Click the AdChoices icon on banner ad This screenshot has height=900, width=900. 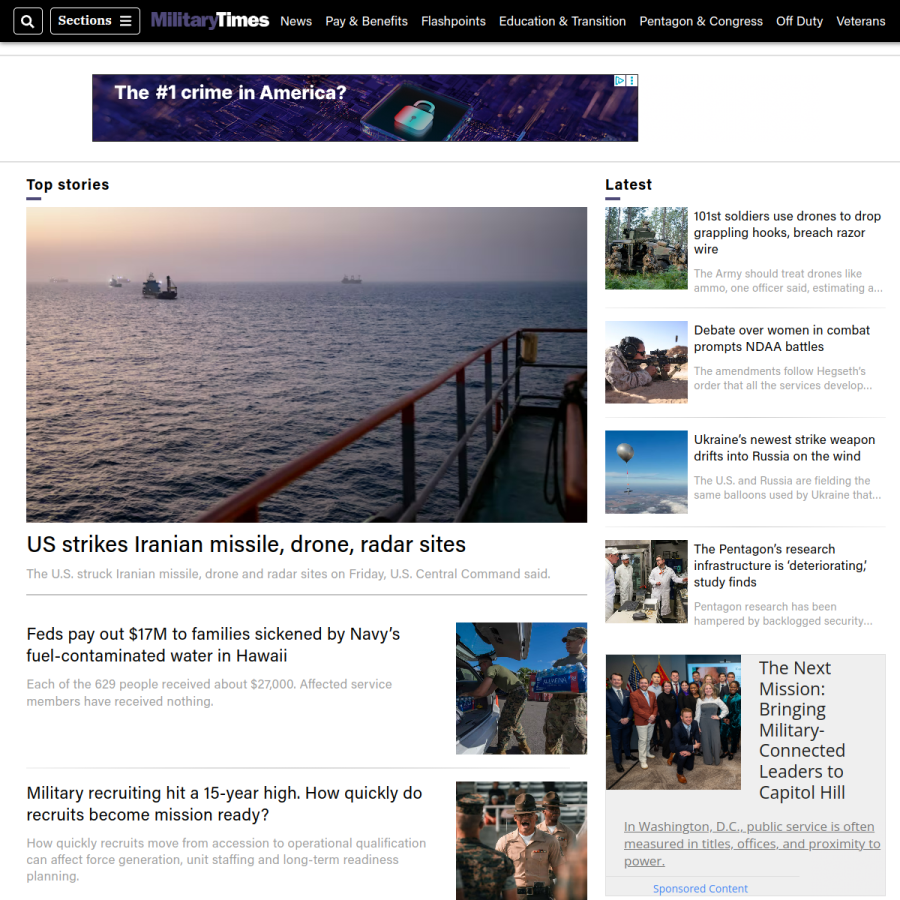[x=619, y=80]
